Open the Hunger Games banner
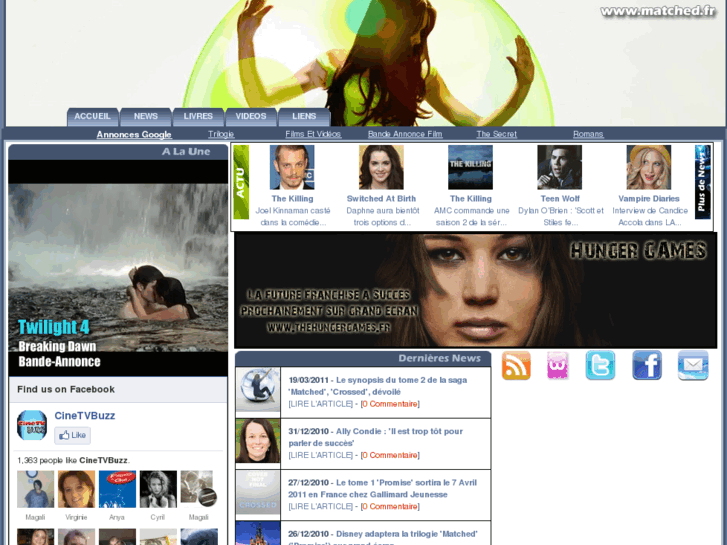The height and width of the screenshot is (545, 727). tap(475, 290)
